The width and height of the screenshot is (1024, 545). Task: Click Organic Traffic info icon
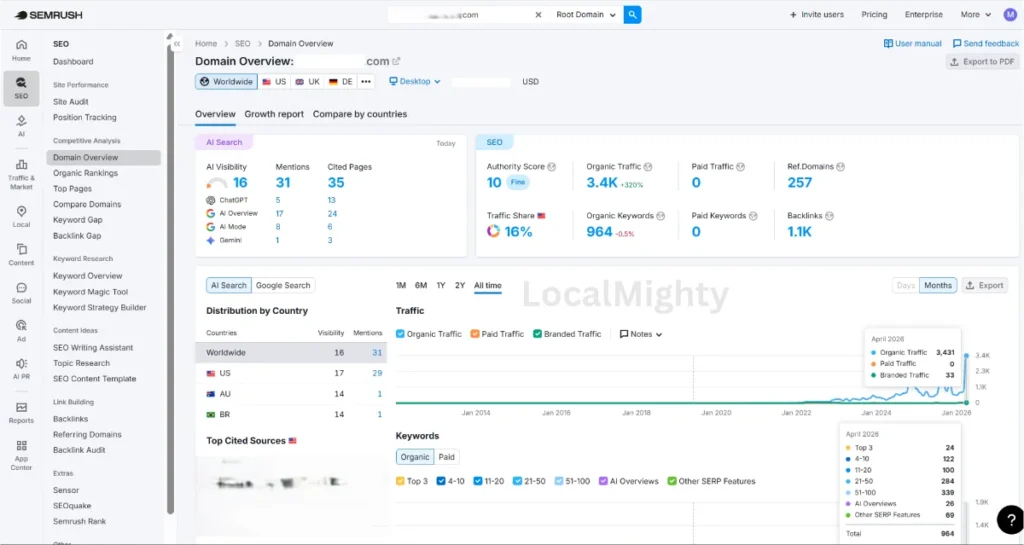point(648,167)
